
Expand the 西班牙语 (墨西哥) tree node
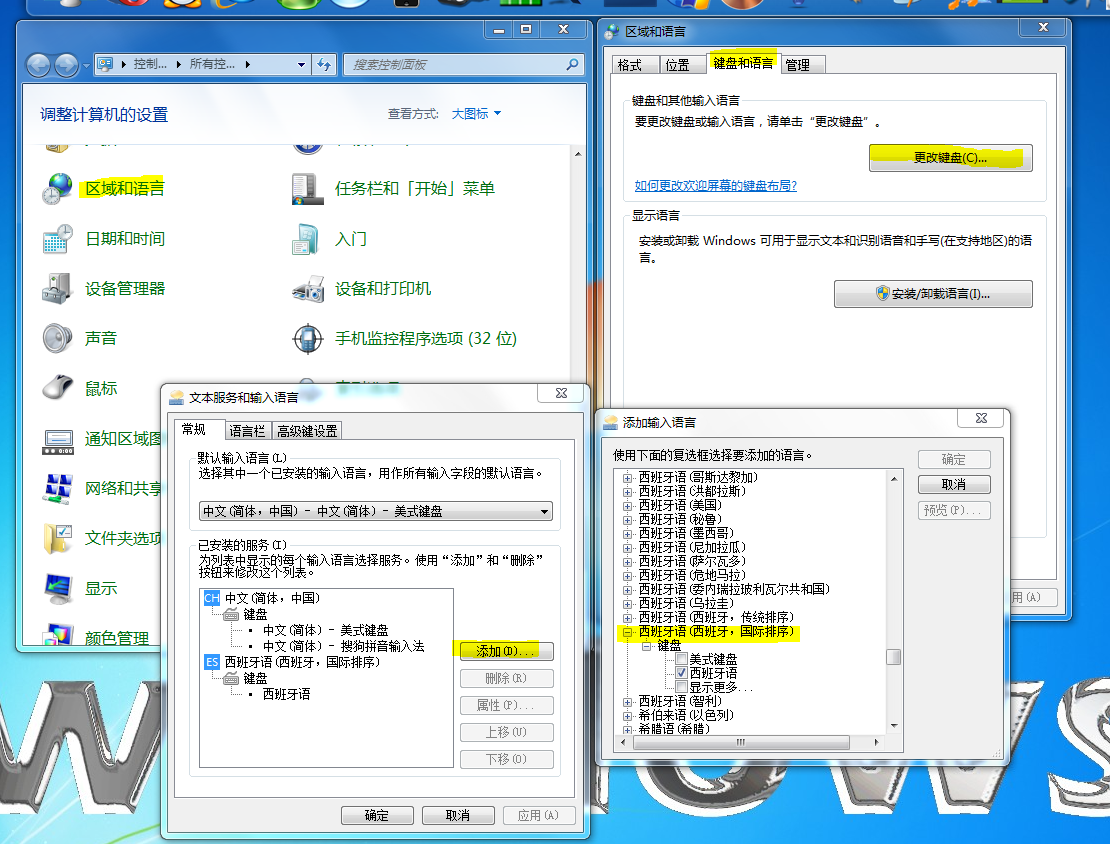(x=628, y=533)
